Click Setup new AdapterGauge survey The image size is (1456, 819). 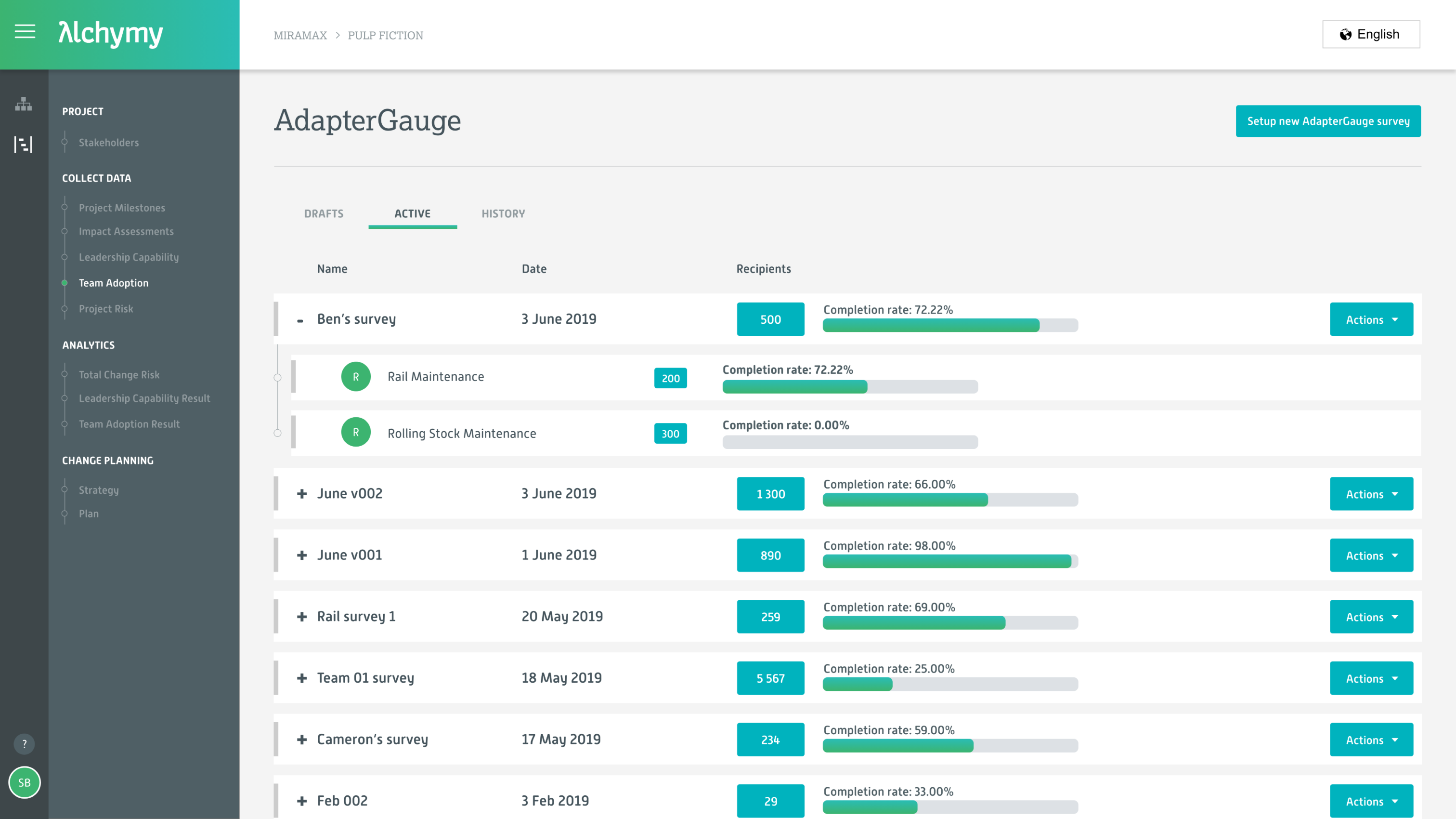pos(1328,120)
